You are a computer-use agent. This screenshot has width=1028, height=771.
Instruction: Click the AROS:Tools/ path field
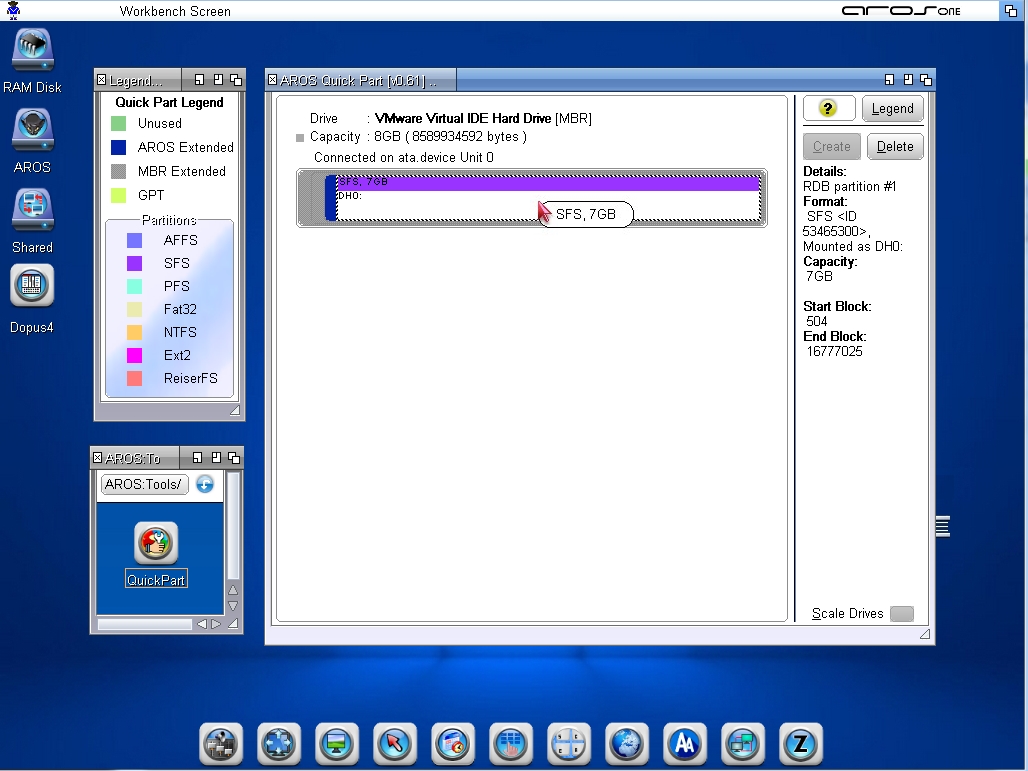pyautogui.click(x=143, y=484)
